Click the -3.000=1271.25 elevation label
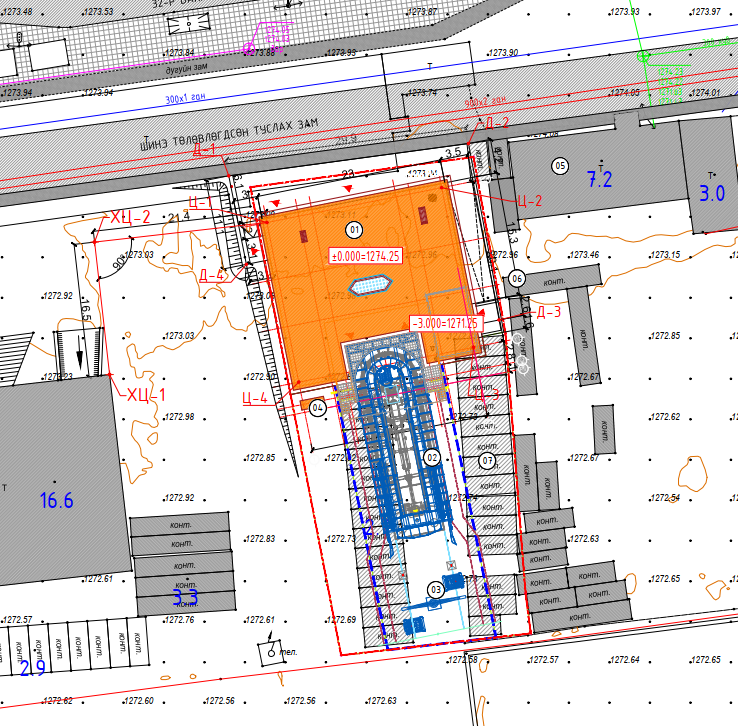 point(445,323)
